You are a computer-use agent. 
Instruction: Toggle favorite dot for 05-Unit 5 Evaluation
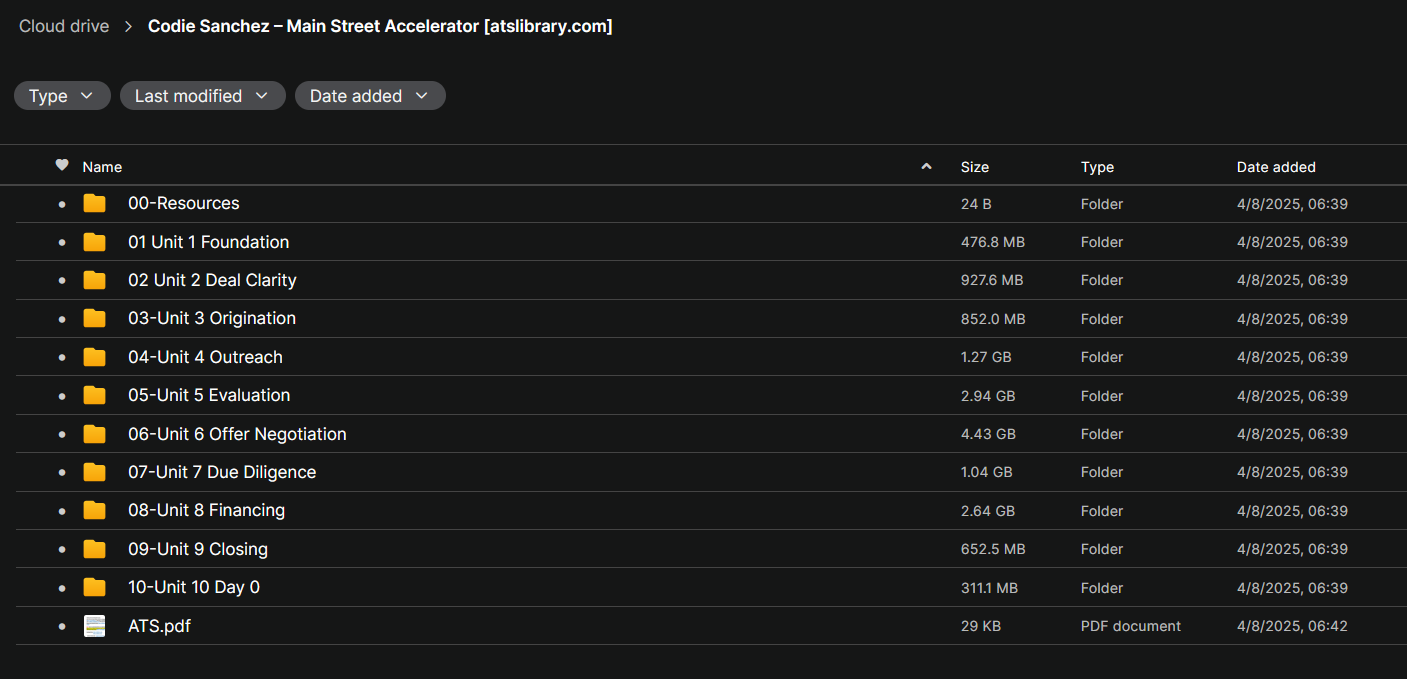[x=62, y=396]
